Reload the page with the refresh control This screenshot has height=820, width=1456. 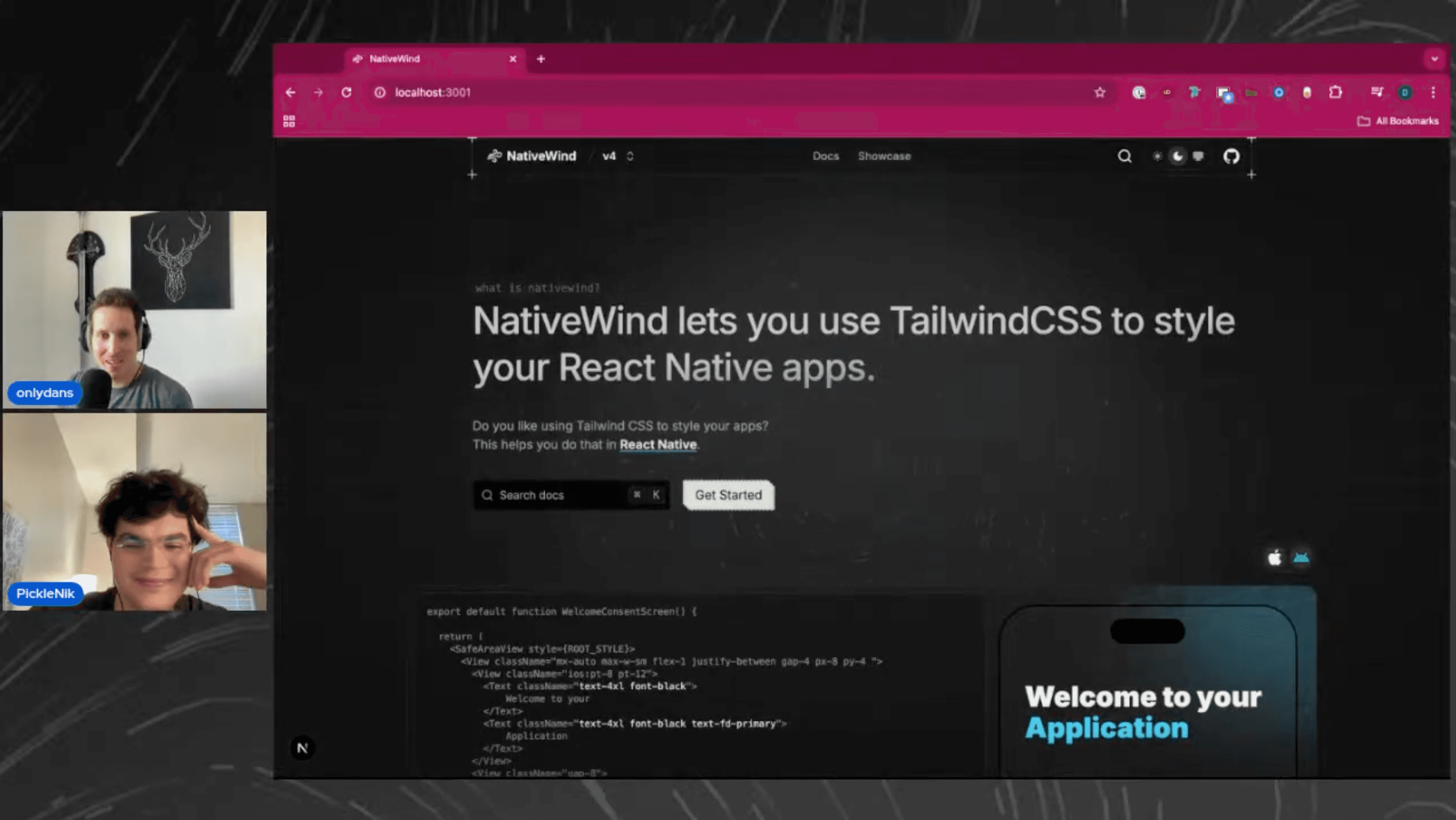(347, 92)
